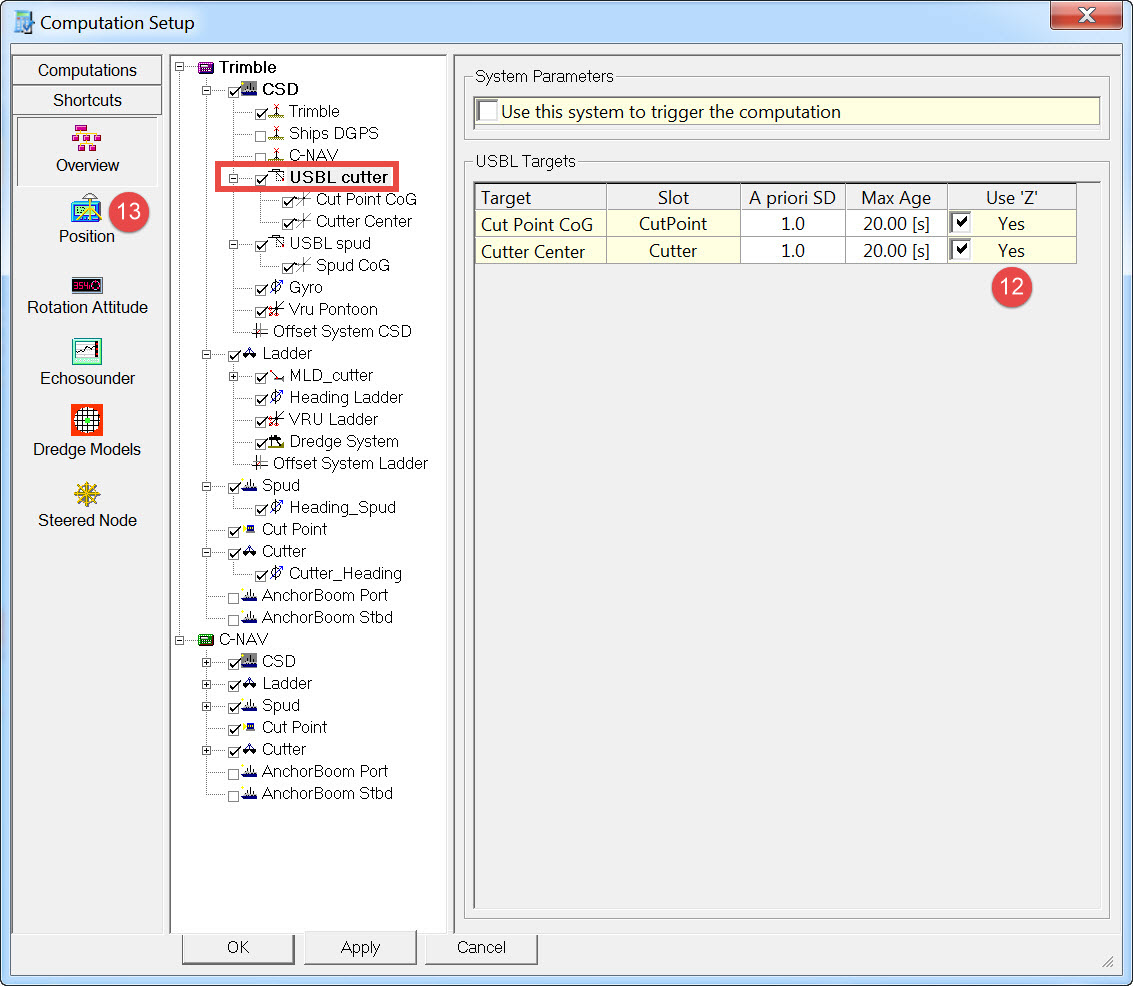Open the Position shortcut icon
Image resolution: width=1133 pixels, height=986 pixels.
coord(87,210)
